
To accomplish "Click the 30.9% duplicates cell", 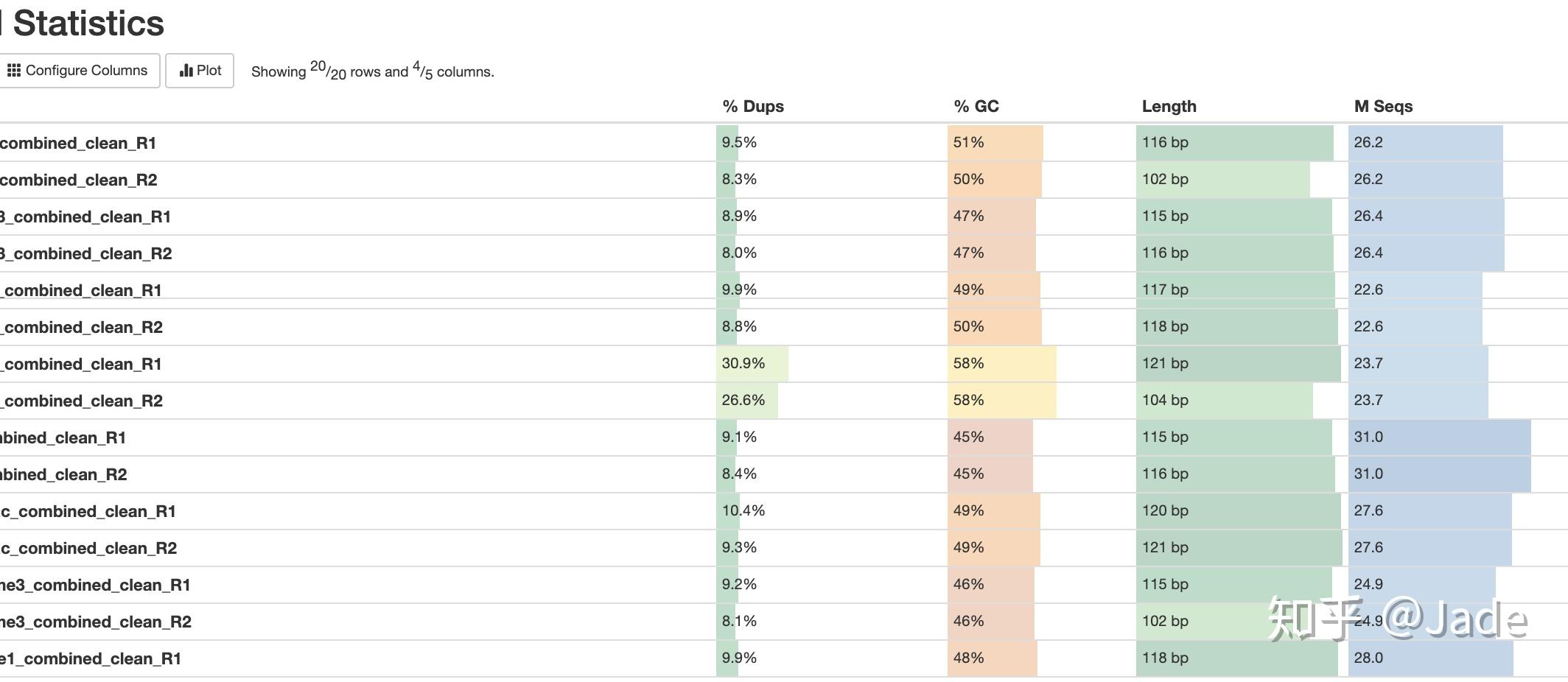I will coord(743,363).
